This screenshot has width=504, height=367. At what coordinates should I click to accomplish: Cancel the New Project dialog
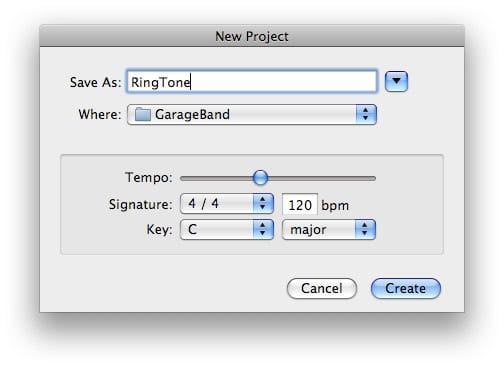pos(322,288)
